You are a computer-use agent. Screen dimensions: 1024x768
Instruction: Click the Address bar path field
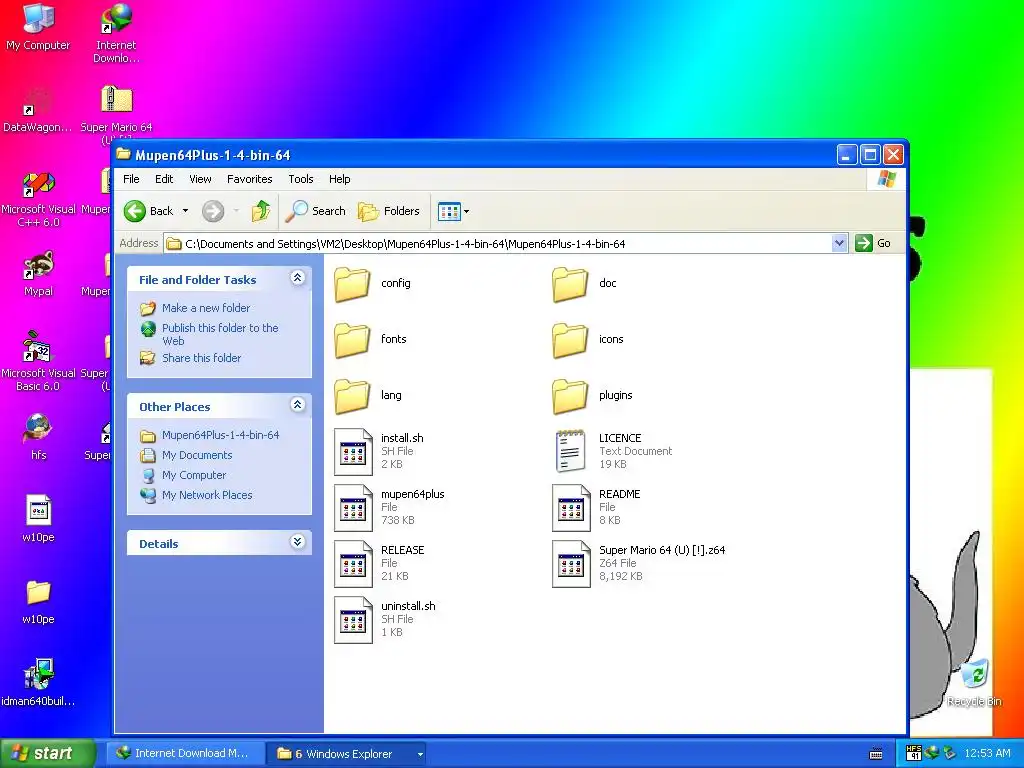click(498, 244)
